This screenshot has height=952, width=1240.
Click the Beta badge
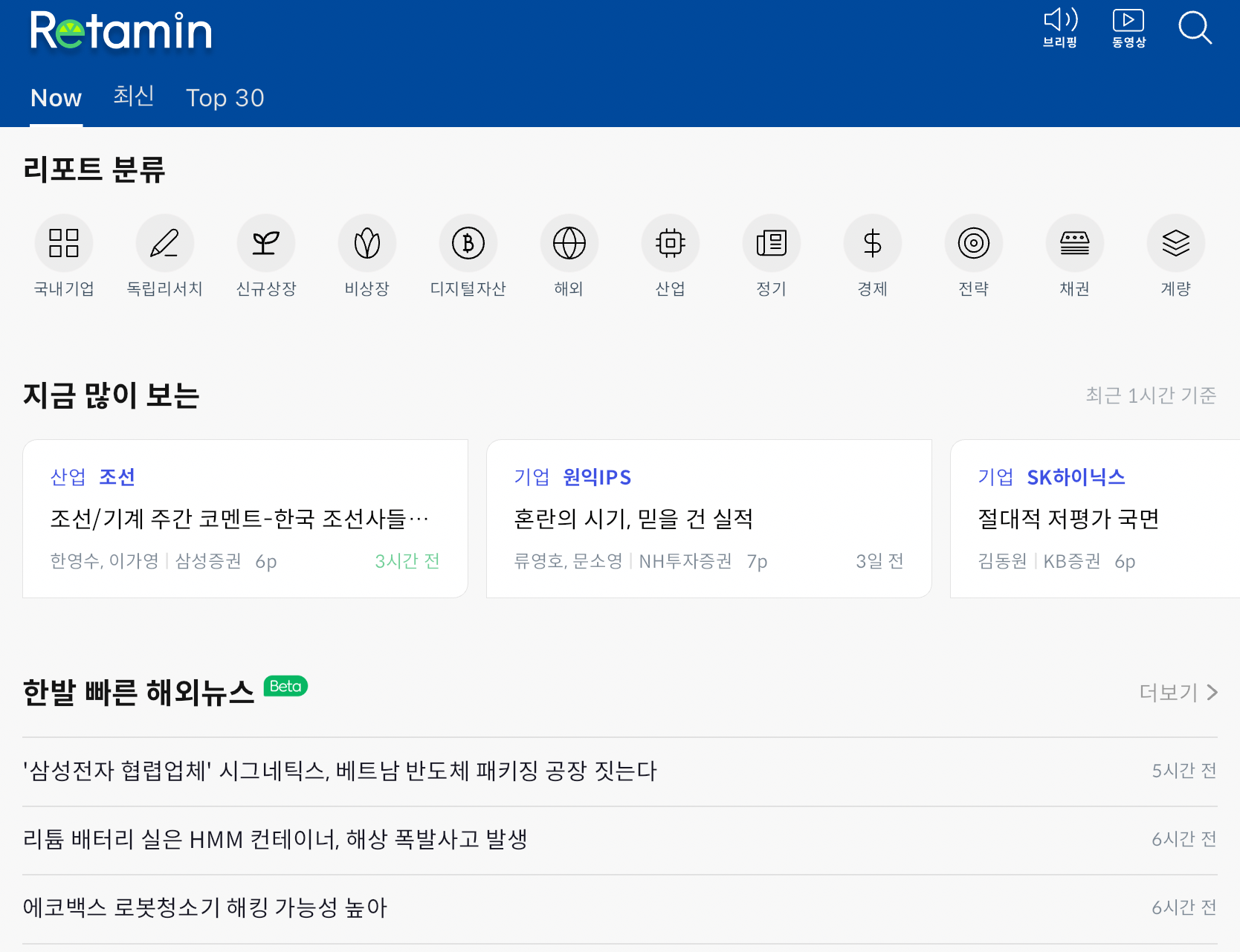(x=285, y=686)
